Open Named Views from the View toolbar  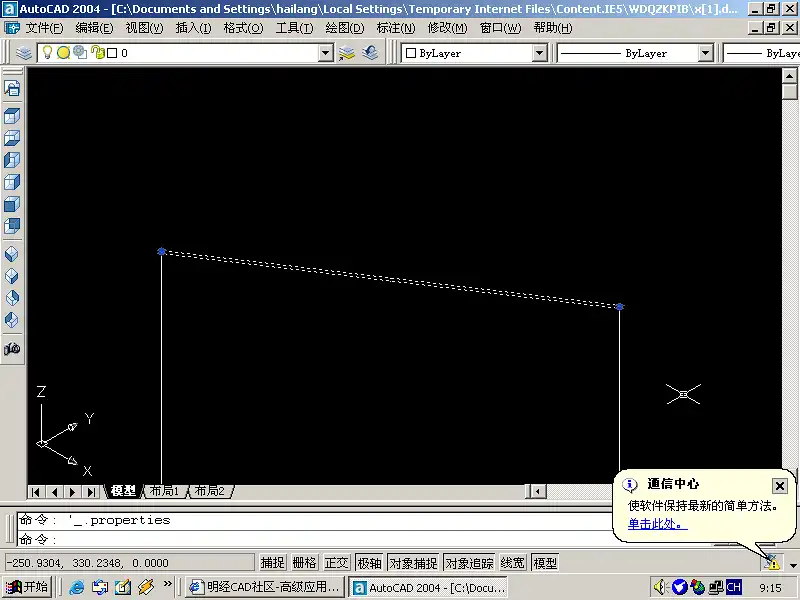(12, 89)
